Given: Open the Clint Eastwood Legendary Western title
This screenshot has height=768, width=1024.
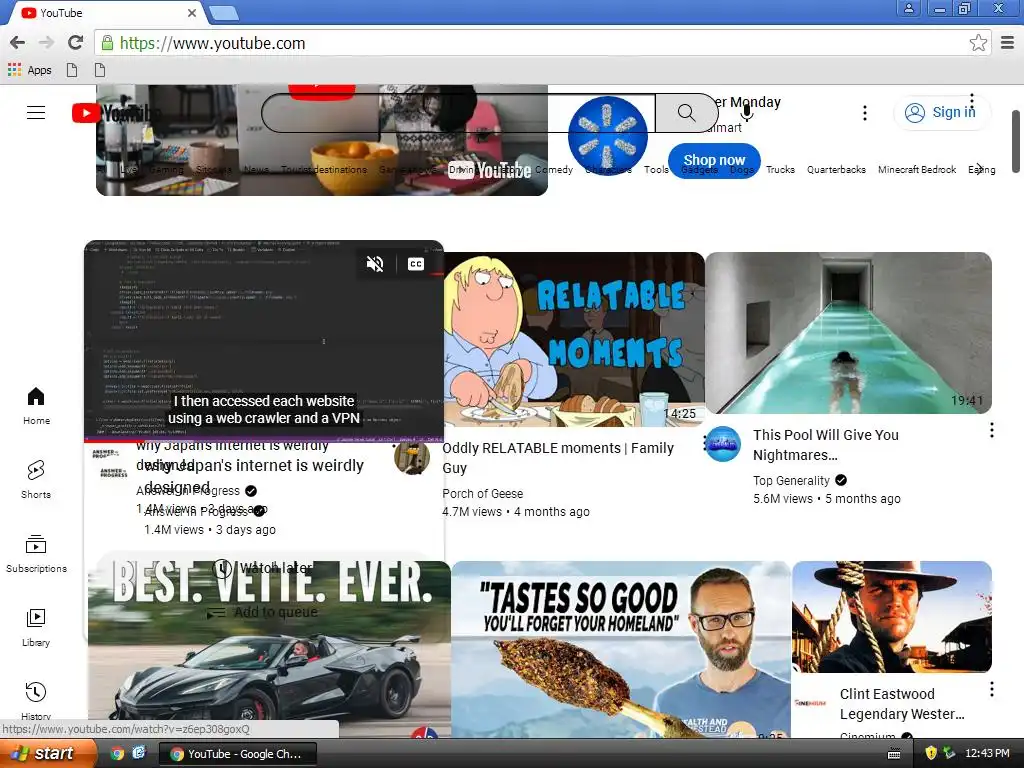Looking at the screenshot, I should (902, 704).
